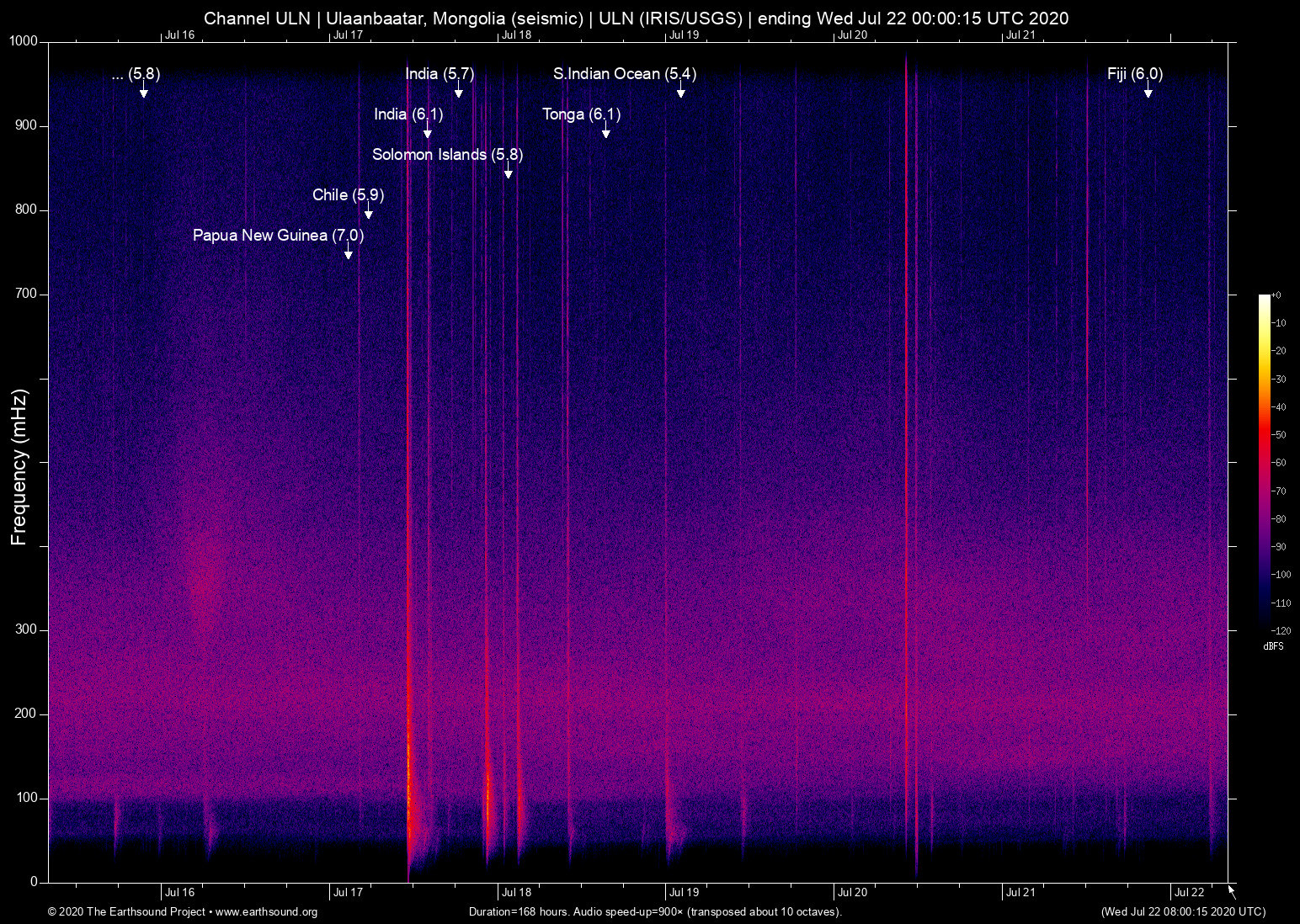Image resolution: width=1300 pixels, height=924 pixels.
Task: Click the arrow beneath India (5.7)
Action: (458, 93)
